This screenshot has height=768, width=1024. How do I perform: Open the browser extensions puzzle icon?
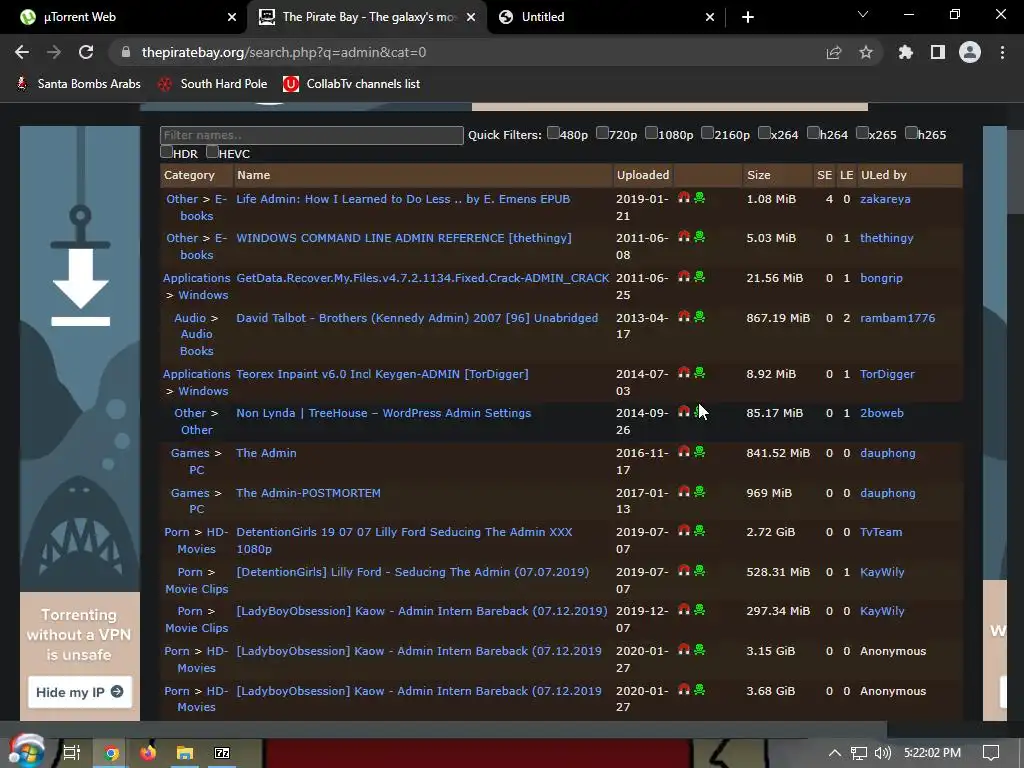click(x=906, y=52)
